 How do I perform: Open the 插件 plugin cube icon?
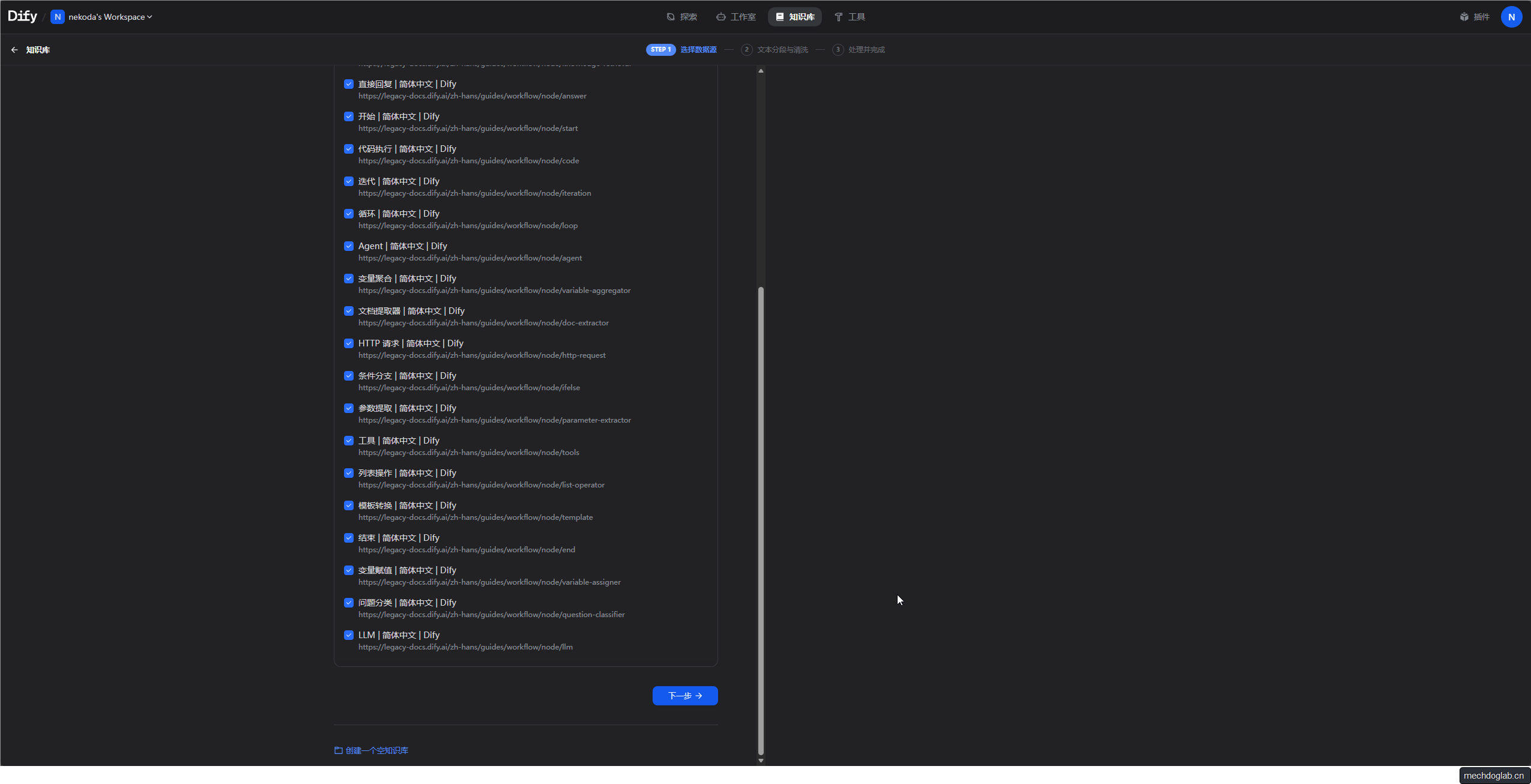point(1464,17)
